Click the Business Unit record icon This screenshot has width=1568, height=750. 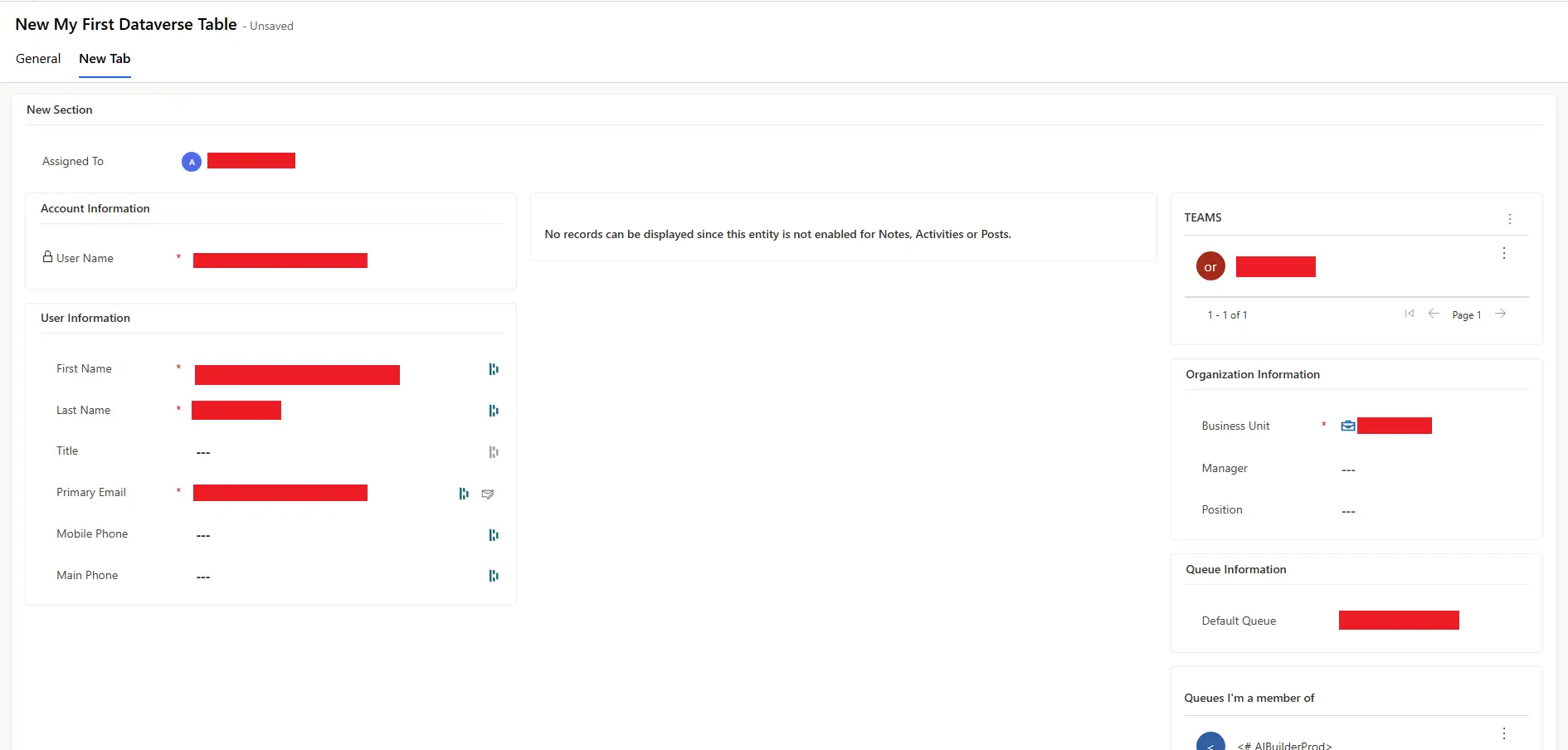[x=1348, y=426]
